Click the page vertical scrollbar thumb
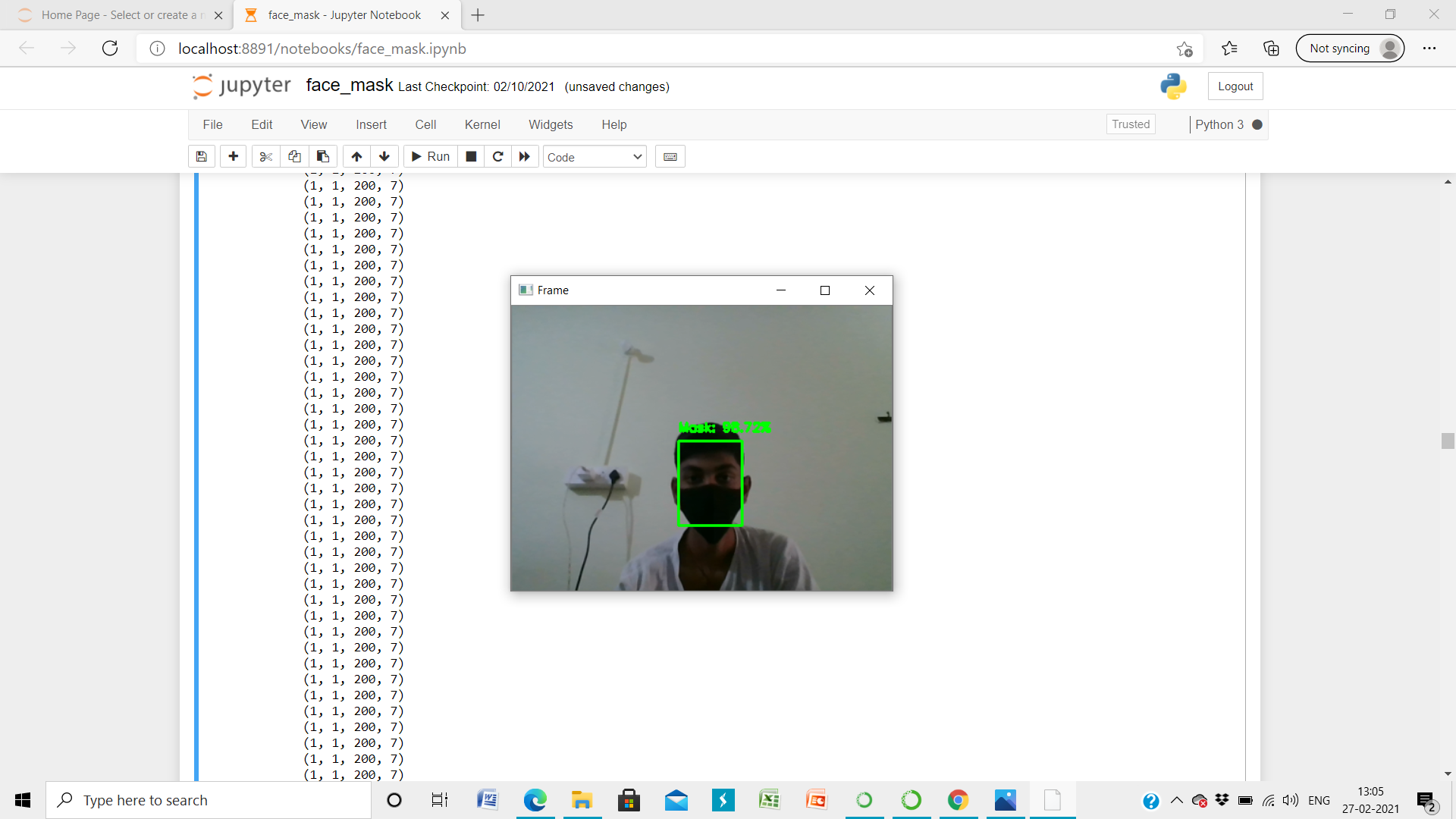The image size is (1456, 819). coord(1448,441)
